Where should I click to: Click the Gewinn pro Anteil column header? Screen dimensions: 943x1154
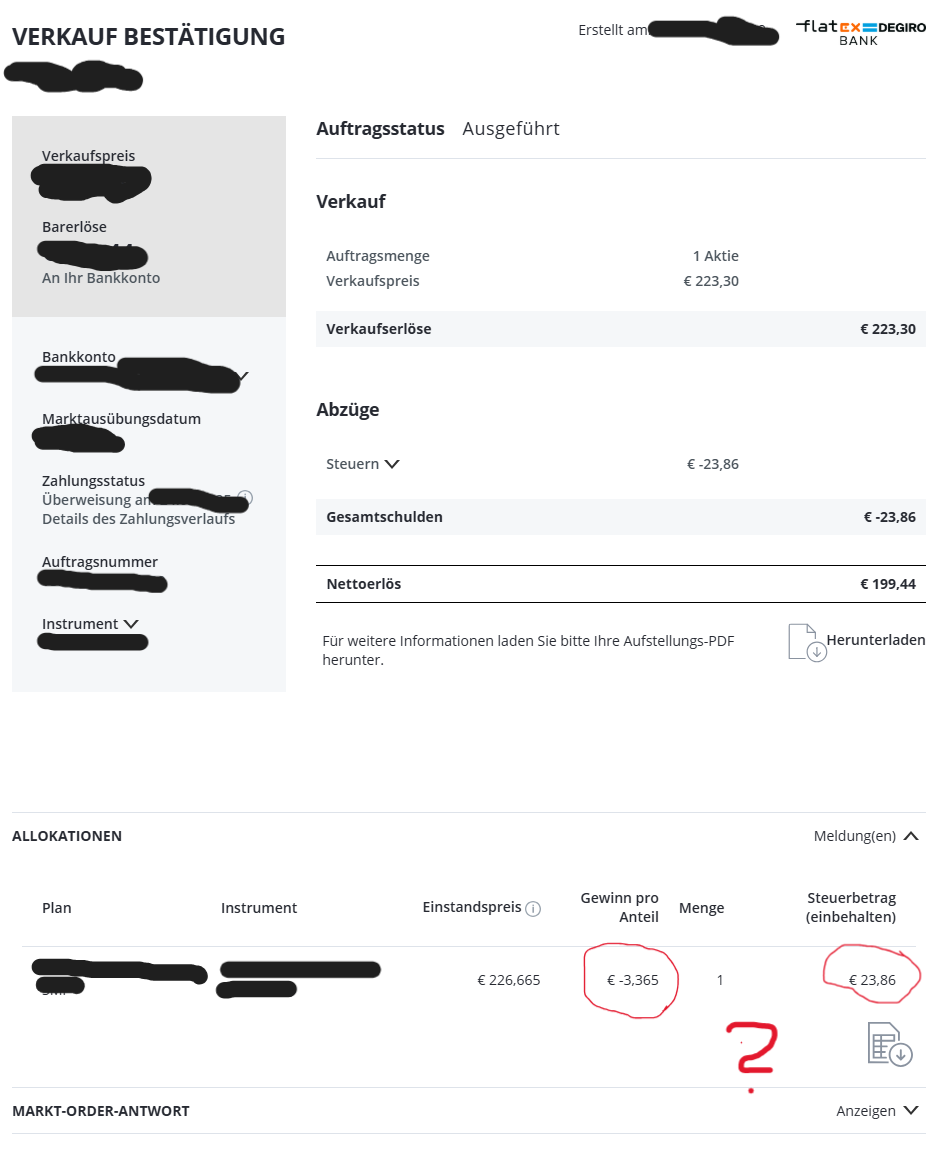coord(619,907)
